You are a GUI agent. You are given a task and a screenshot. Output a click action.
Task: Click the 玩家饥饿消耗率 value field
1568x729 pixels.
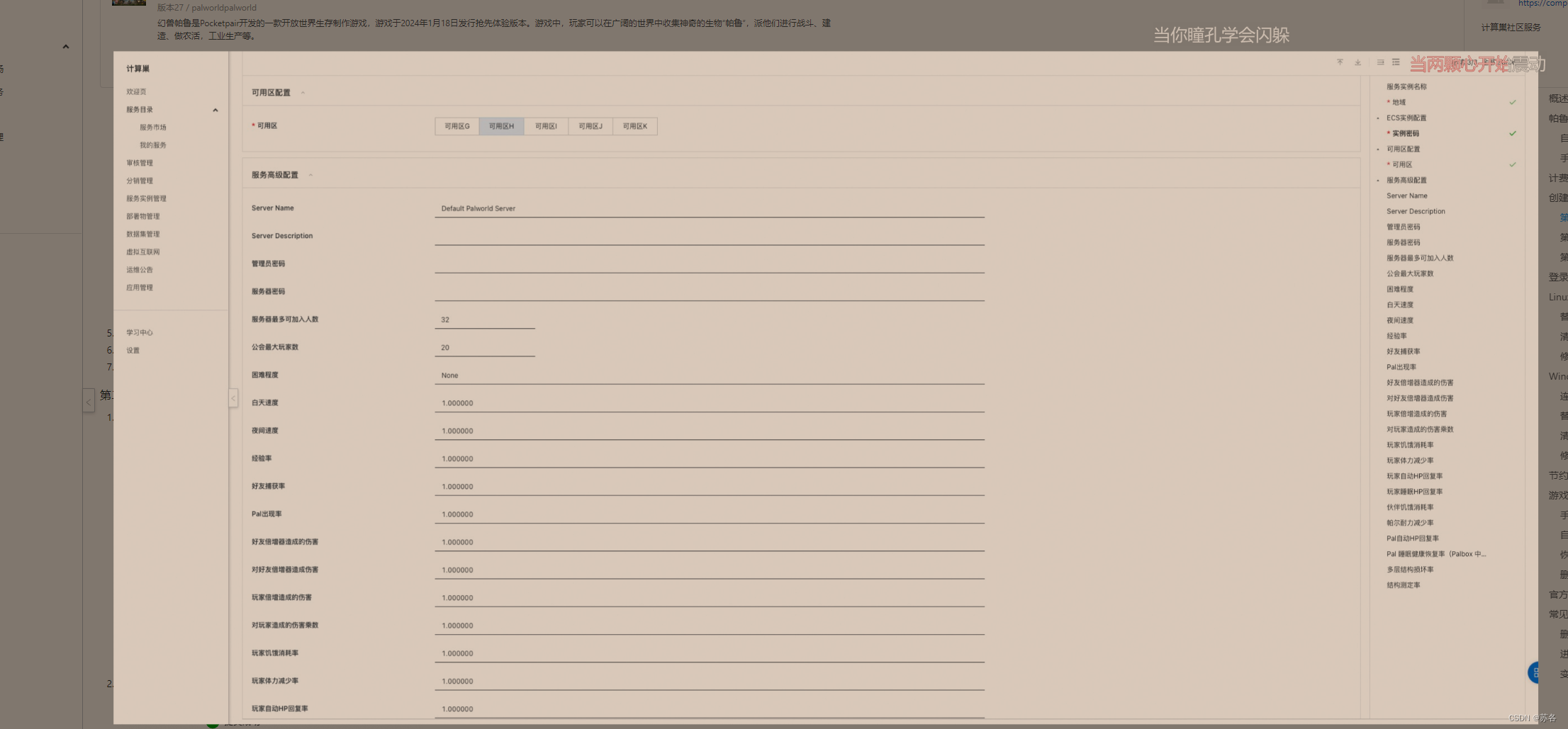[x=710, y=653]
